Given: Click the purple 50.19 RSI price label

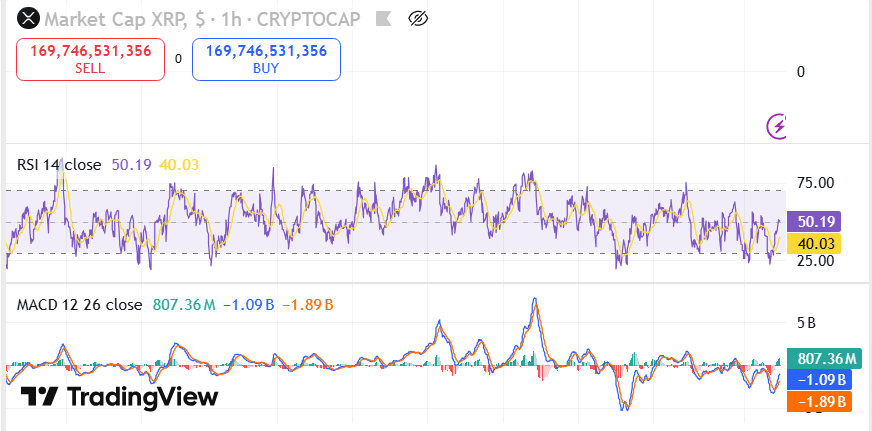Looking at the screenshot, I should 814,222.
